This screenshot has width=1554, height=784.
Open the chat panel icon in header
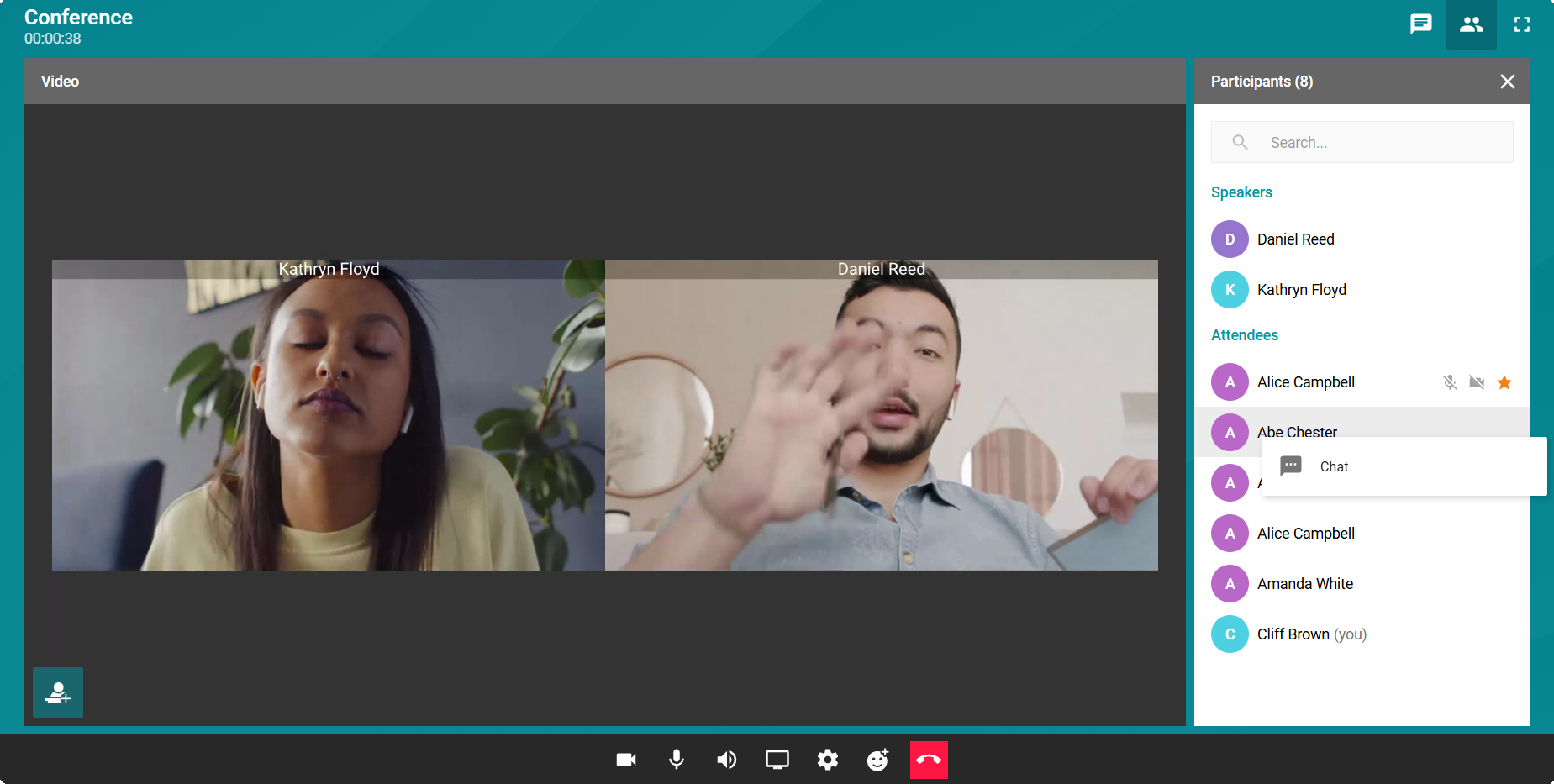coord(1420,24)
